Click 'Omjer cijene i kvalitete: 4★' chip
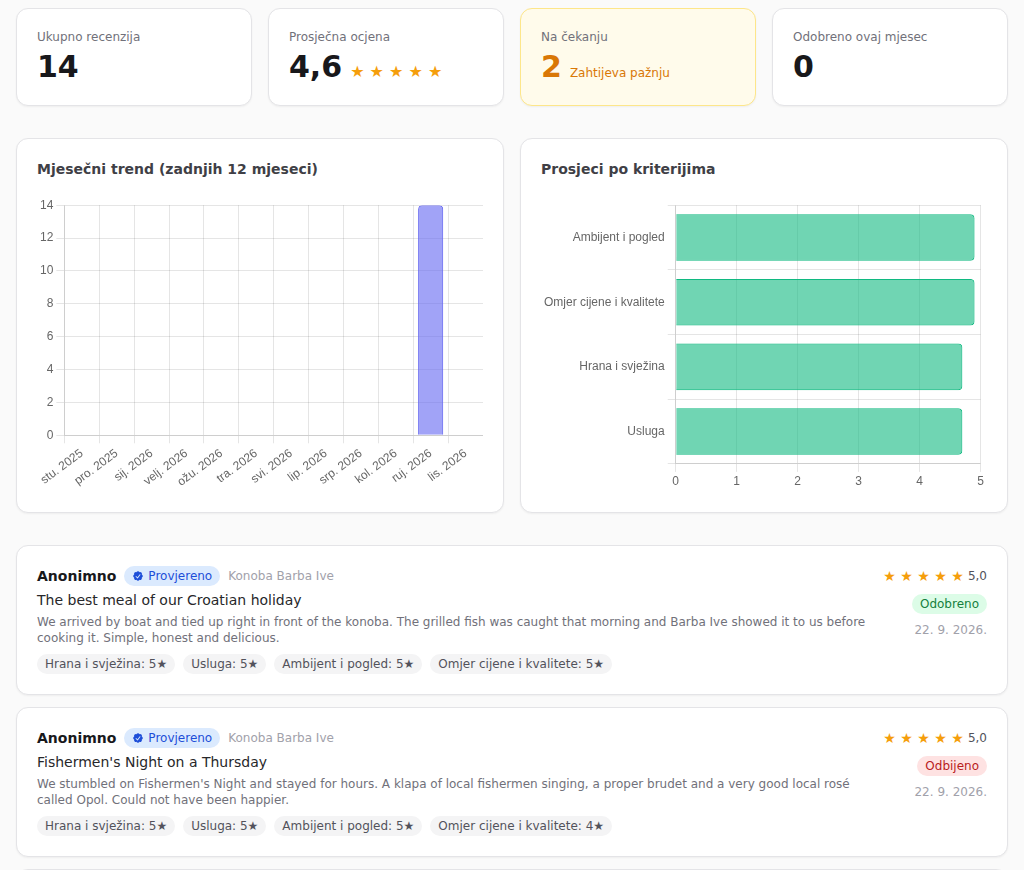Viewport: 1024px width, 870px height. click(x=520, y=826)
